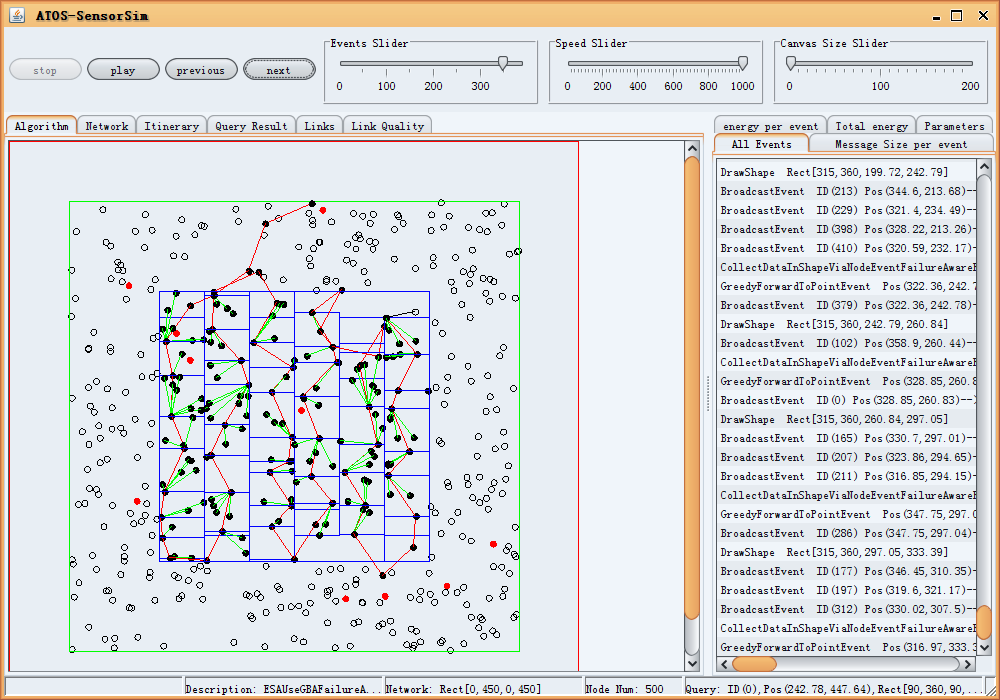The width and height of the screenshot is (1000, 700).
Task: Click canvas scrollbar up arrow
Action: tap(692, 149)
